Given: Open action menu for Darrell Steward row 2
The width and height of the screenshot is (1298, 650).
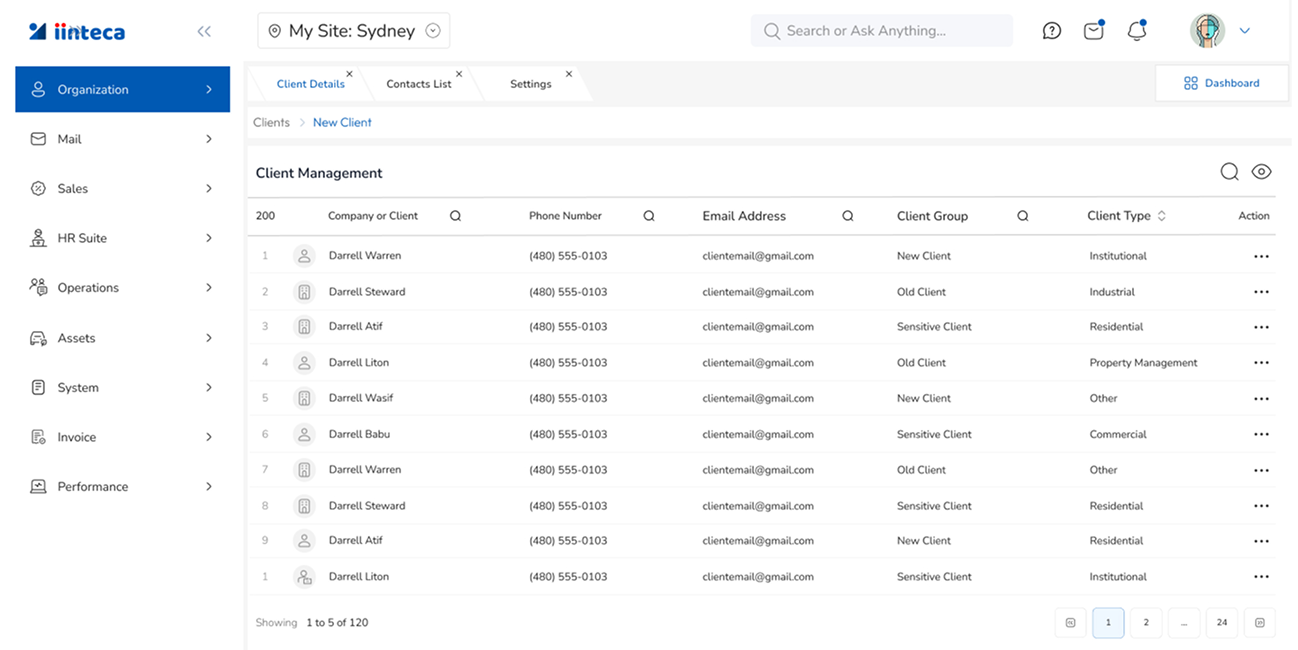Looking at the screenshot, I should [x=1261, y=292].
